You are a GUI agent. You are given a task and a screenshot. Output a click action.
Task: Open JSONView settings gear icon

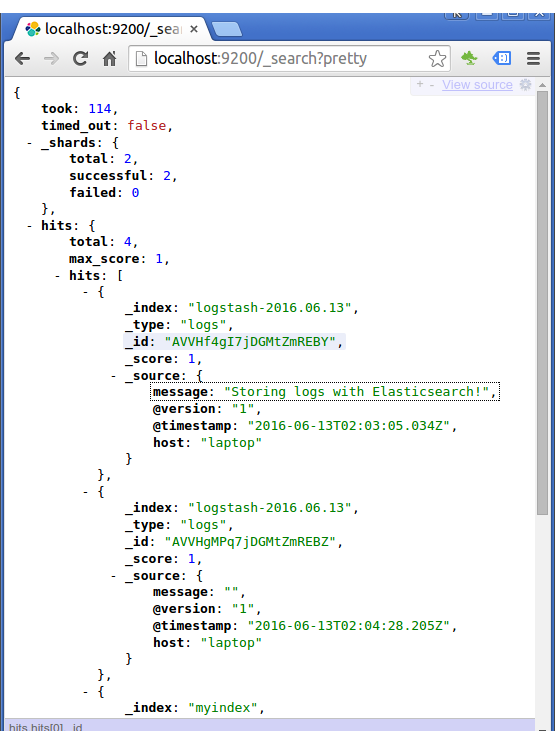tap(525, 84)
